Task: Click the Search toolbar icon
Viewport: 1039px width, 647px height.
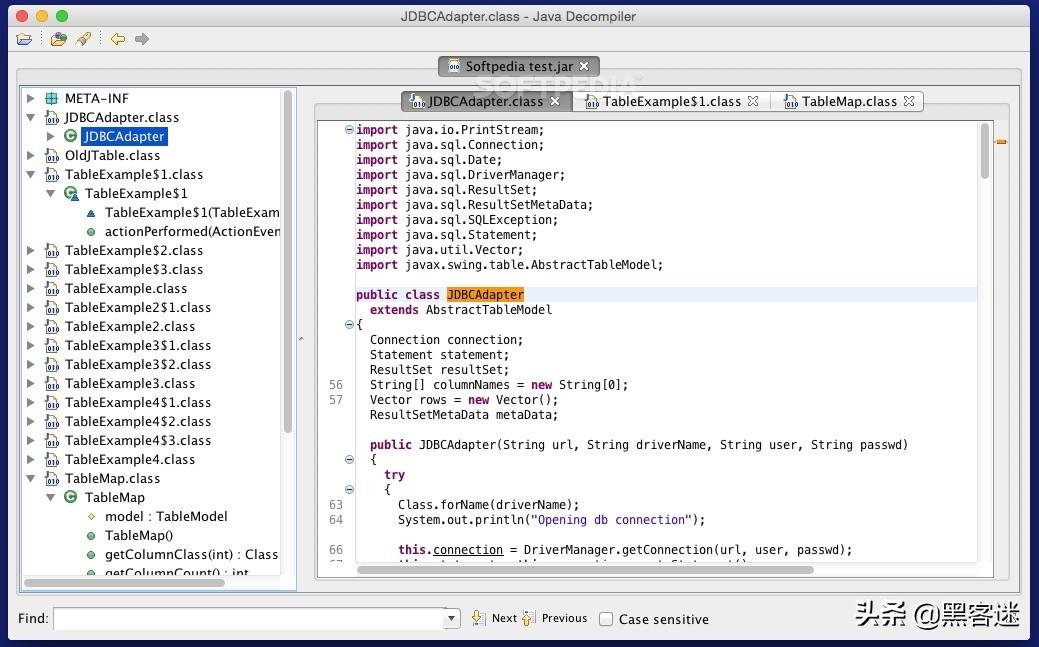Action: point(84,39)
